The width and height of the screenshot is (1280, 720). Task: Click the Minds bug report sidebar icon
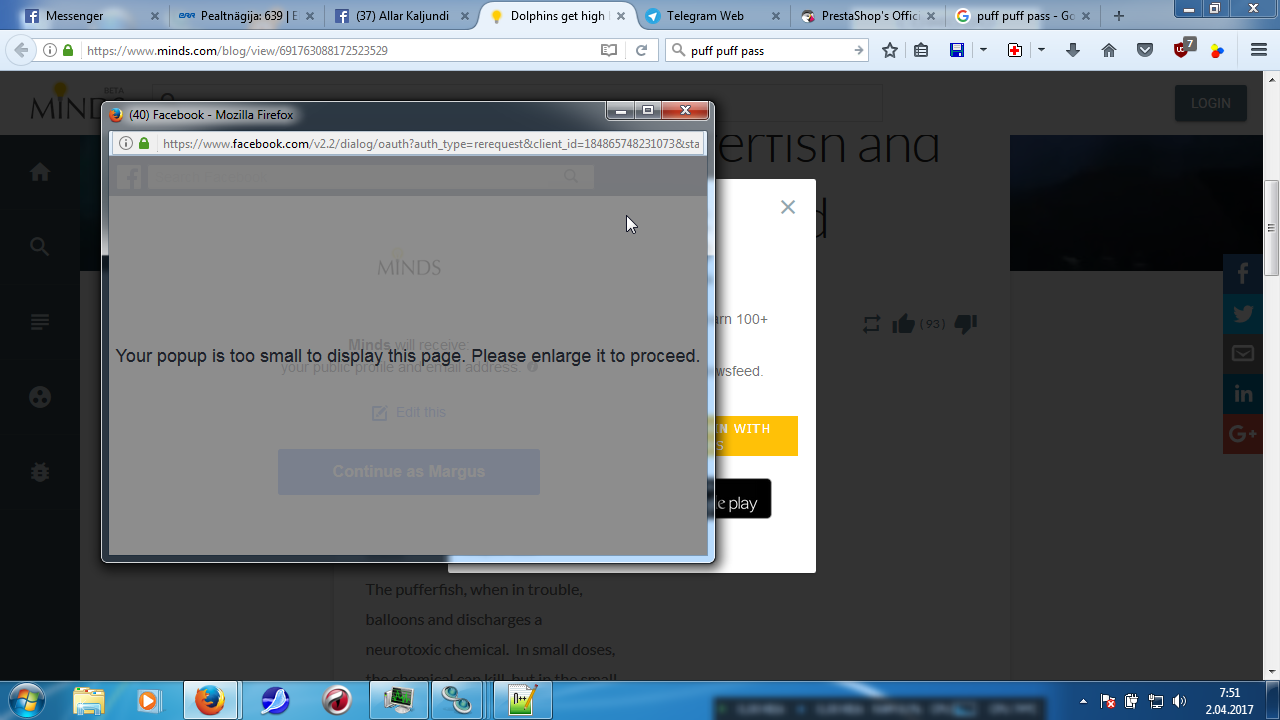(40, 471)
